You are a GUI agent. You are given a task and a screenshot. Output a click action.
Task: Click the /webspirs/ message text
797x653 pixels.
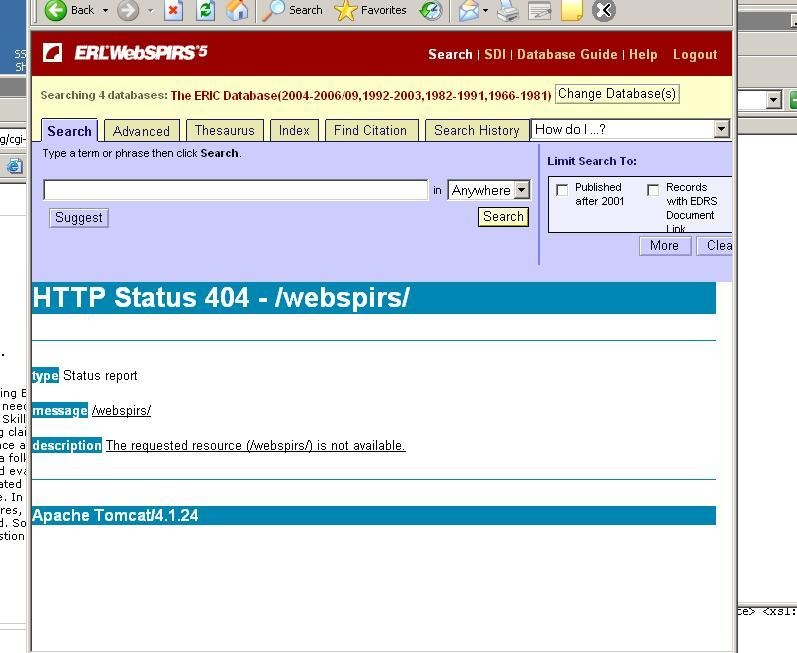121,411
